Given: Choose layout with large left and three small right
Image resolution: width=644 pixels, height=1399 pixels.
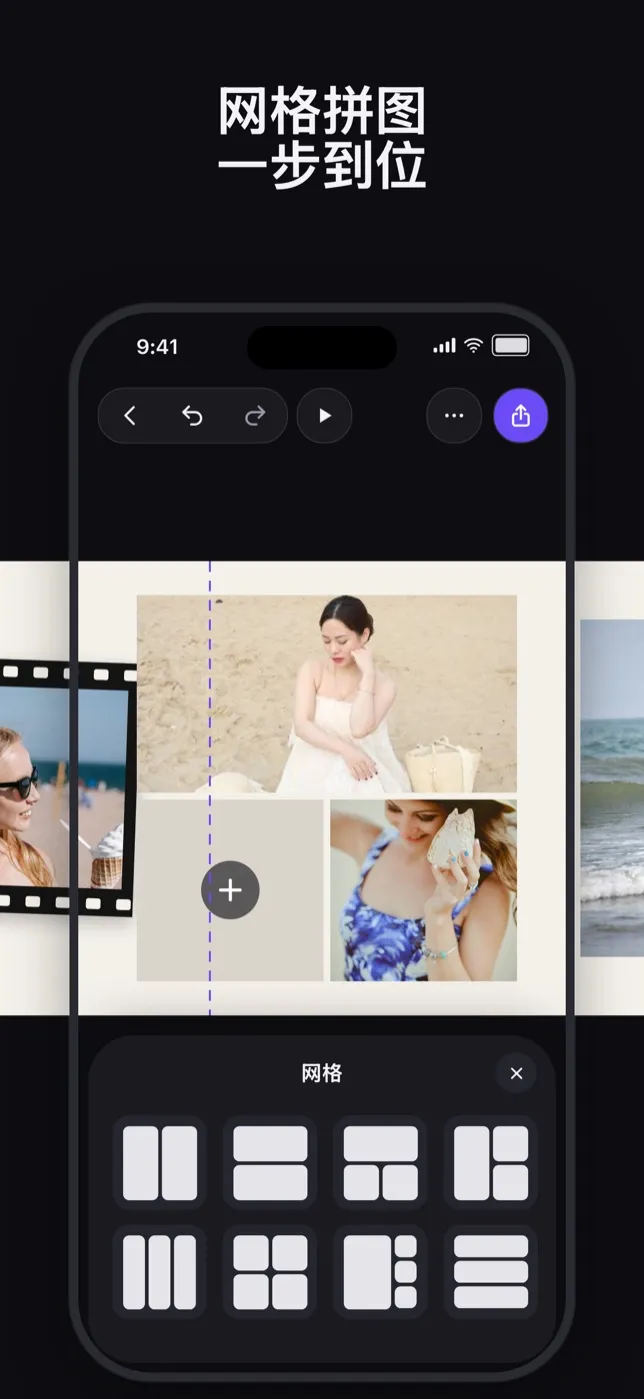Looking at the screenshot, I should 381,1272.
